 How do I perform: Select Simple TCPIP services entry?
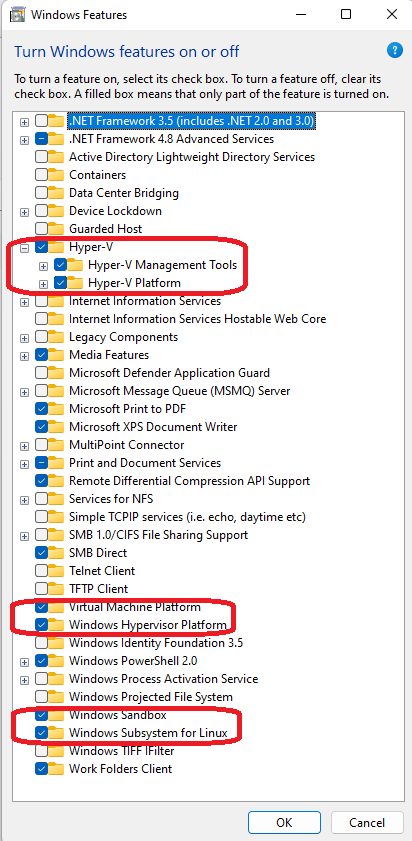click(187, 517)
